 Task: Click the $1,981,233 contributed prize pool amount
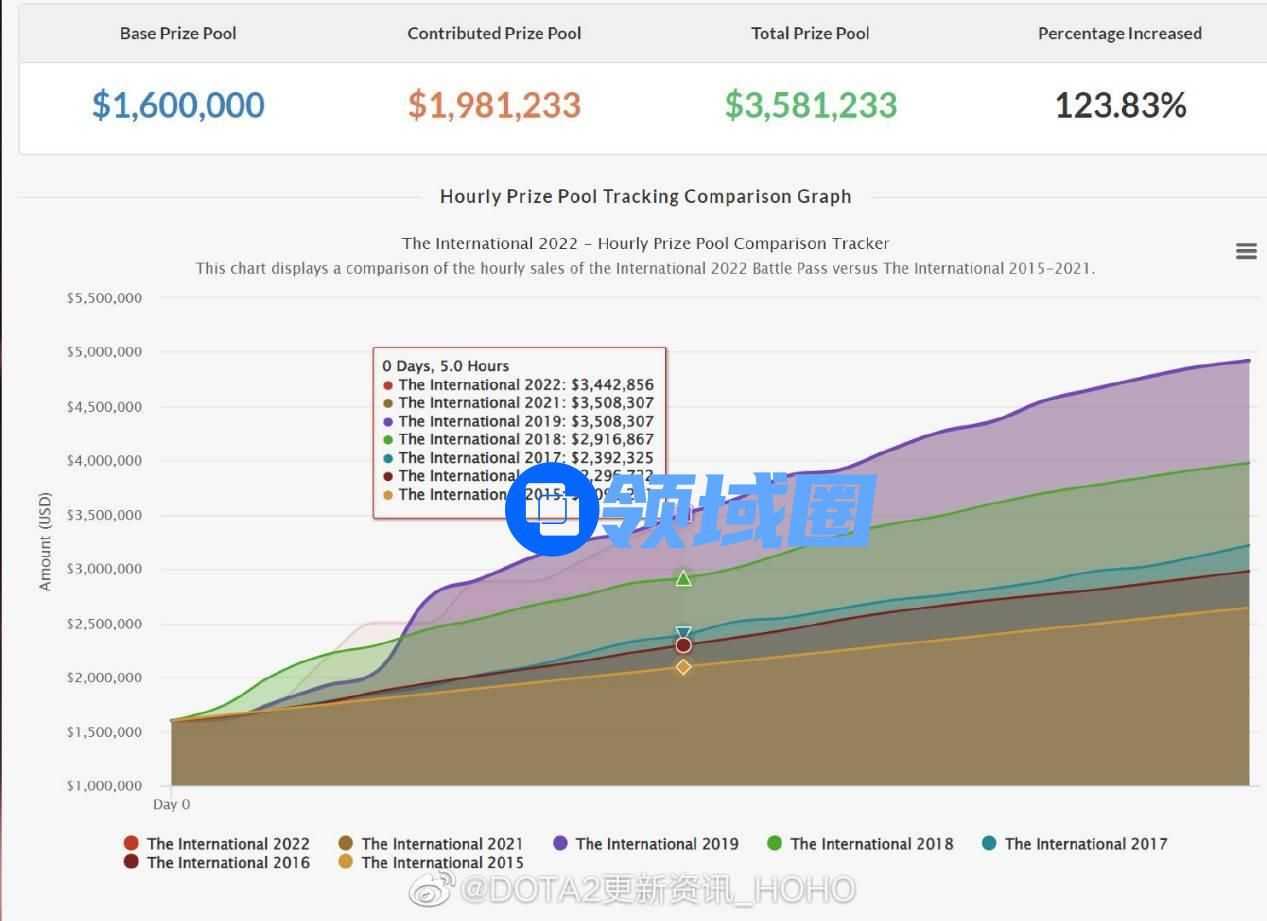(x=494, y=105)
